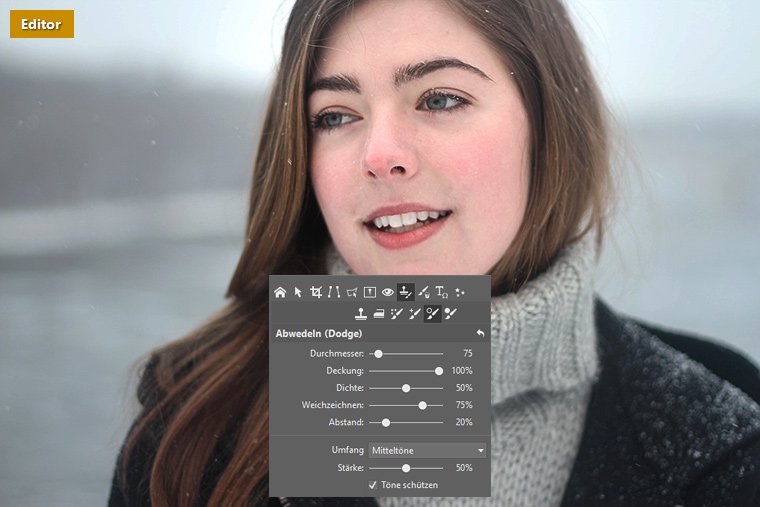
Task: Open the Umfang dropdown showing Mitteltöne
Action: (428, 450)
